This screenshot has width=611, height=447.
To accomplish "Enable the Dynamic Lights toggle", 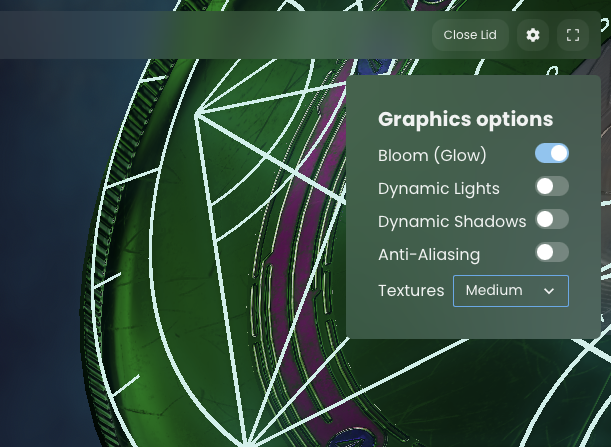I will pos(552,186).
